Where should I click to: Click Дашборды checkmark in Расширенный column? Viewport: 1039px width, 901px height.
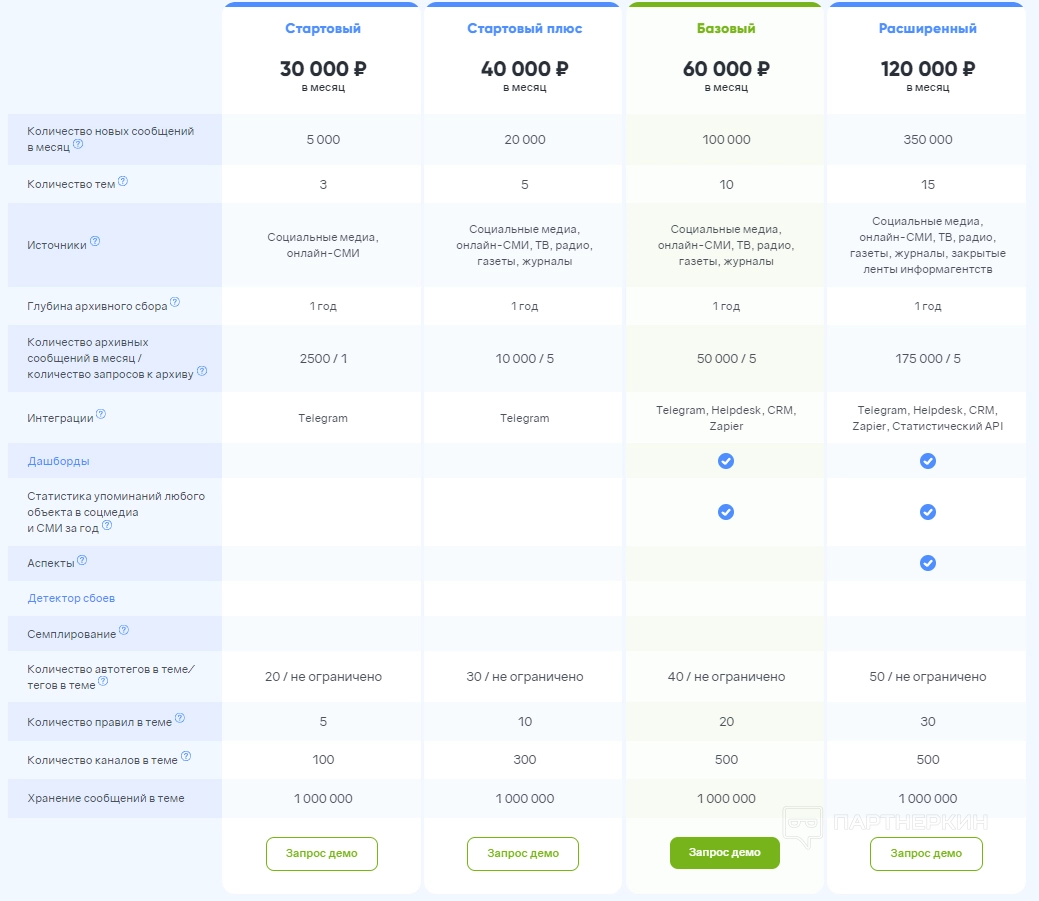coord(928,461)
